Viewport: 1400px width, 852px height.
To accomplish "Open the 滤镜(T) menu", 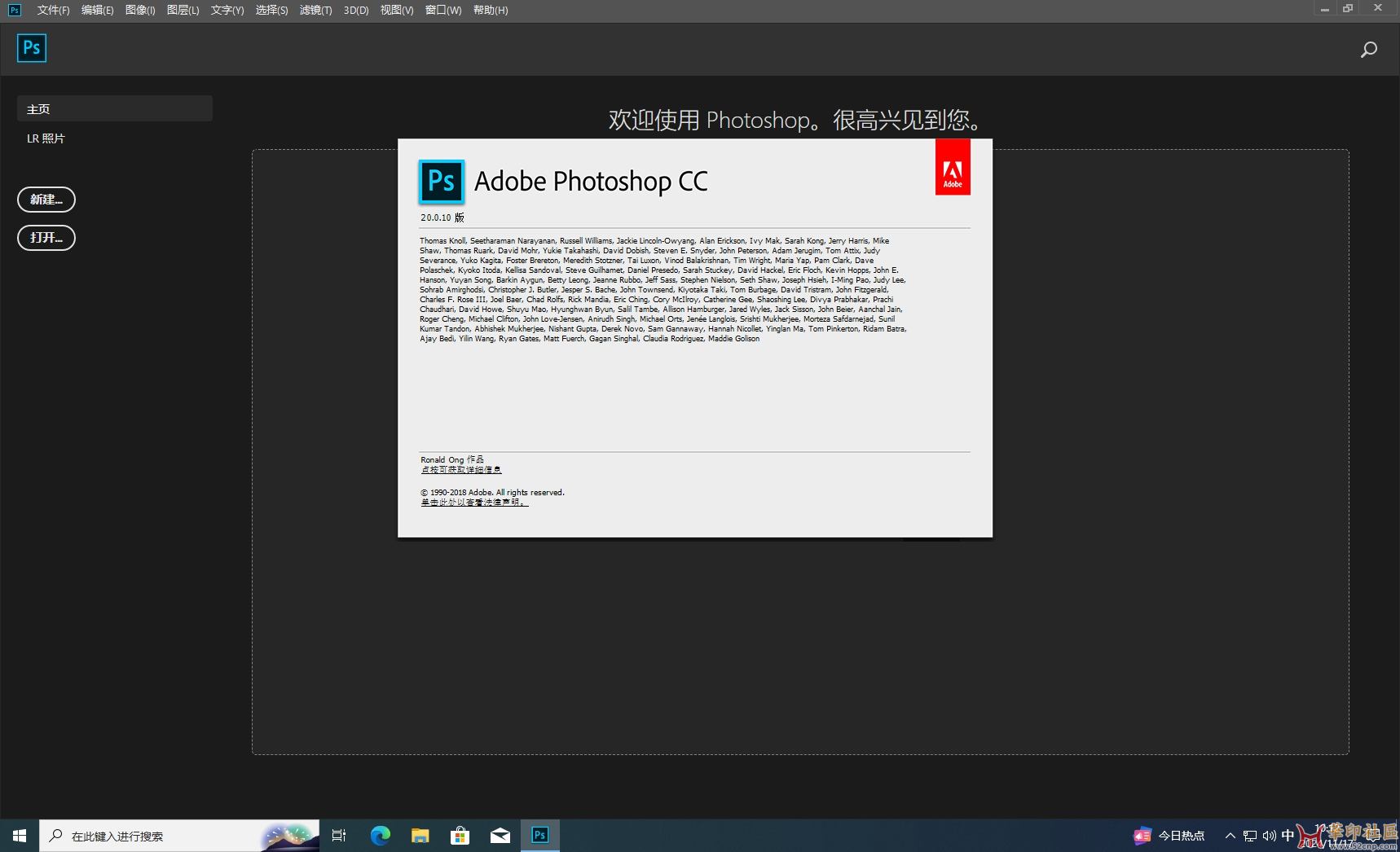I will 315,10.
